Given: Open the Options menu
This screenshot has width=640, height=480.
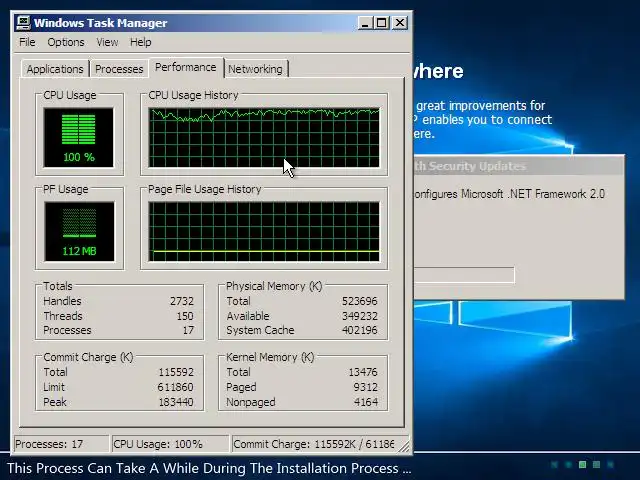Looking at the screenshot, I should tap(66, 42).
